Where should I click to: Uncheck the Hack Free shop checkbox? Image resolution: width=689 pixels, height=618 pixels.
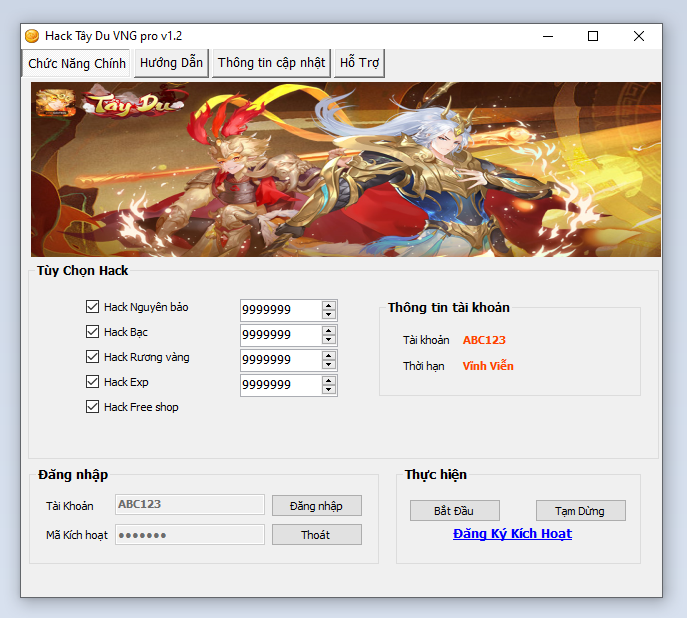[x=93, y=407]
